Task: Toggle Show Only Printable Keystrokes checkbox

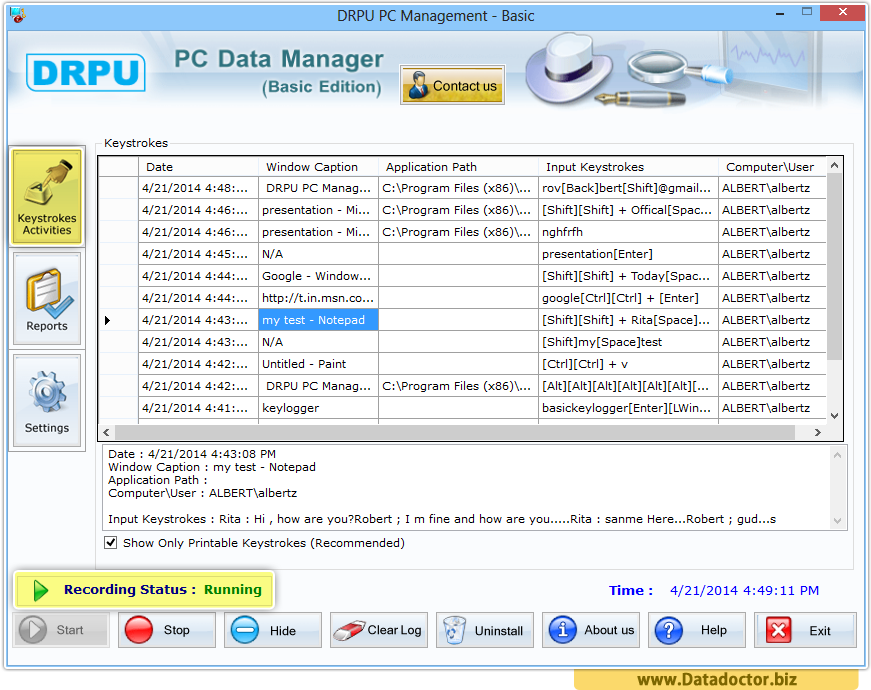Action: (x=111, y=542)
